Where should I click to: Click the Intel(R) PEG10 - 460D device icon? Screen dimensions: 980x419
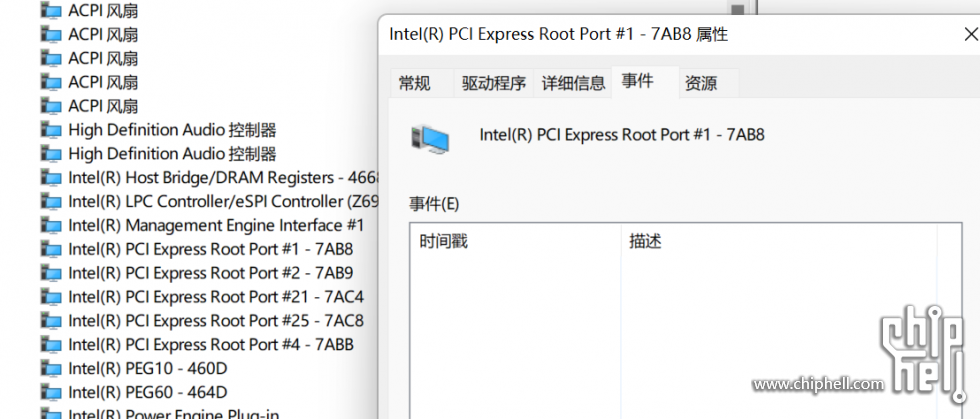coord(51,368)
